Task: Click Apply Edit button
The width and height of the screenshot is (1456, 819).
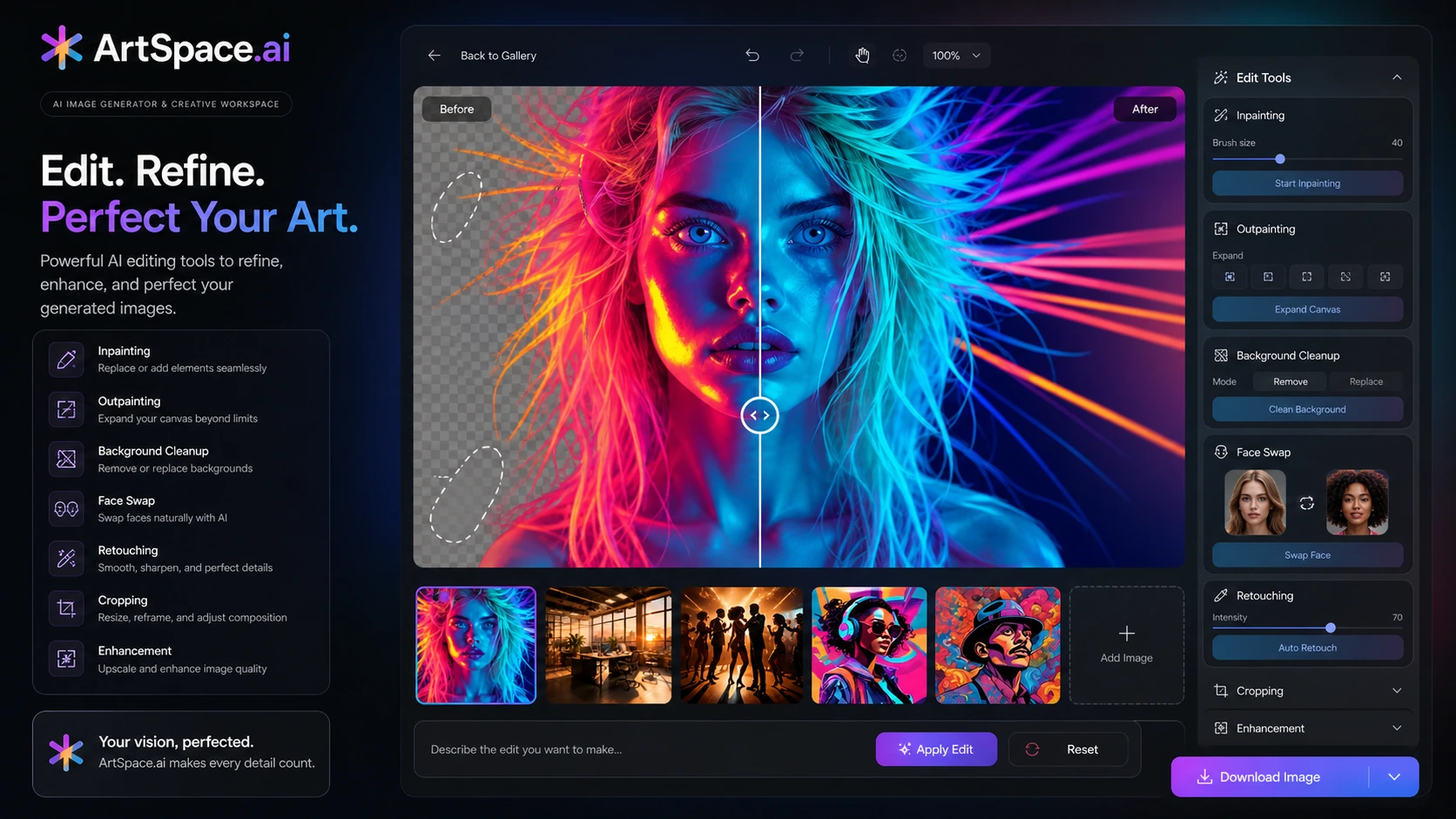Action: (936, 749)
